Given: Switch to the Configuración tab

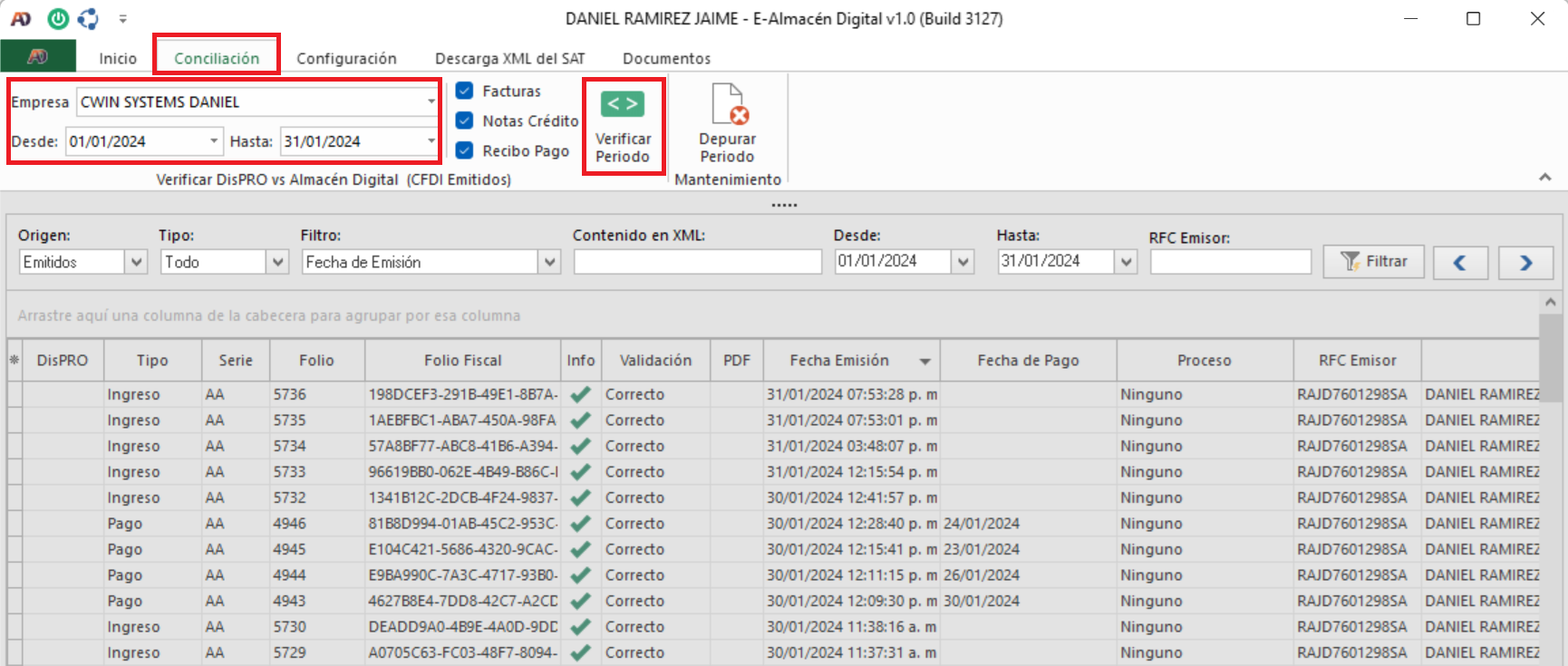Looking at the screenshot, I should tap(346, 58).
